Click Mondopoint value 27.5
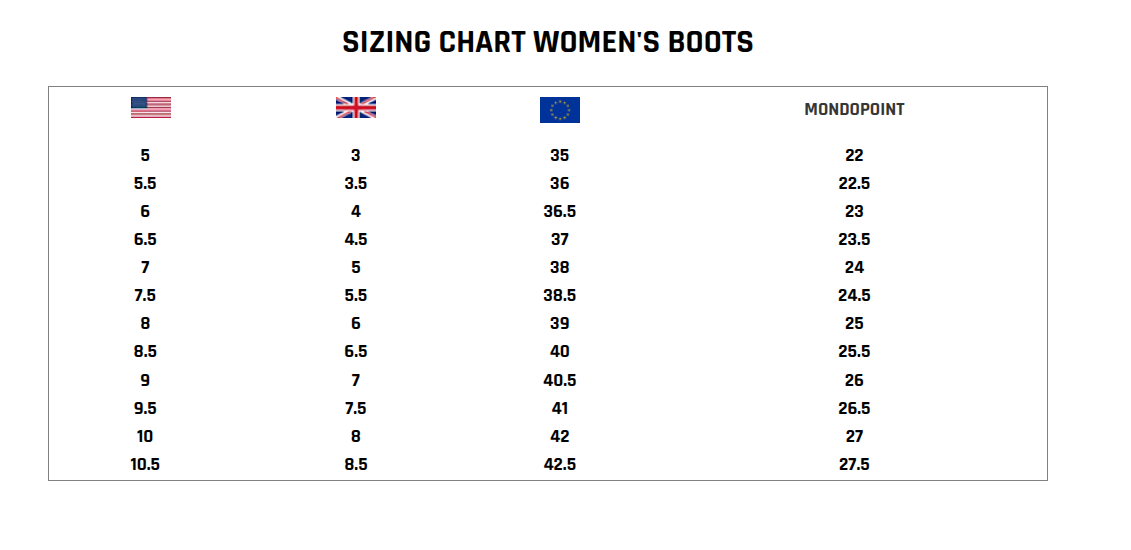The width and height of the screenshot is (1131, 550). (x=854, y=464)
